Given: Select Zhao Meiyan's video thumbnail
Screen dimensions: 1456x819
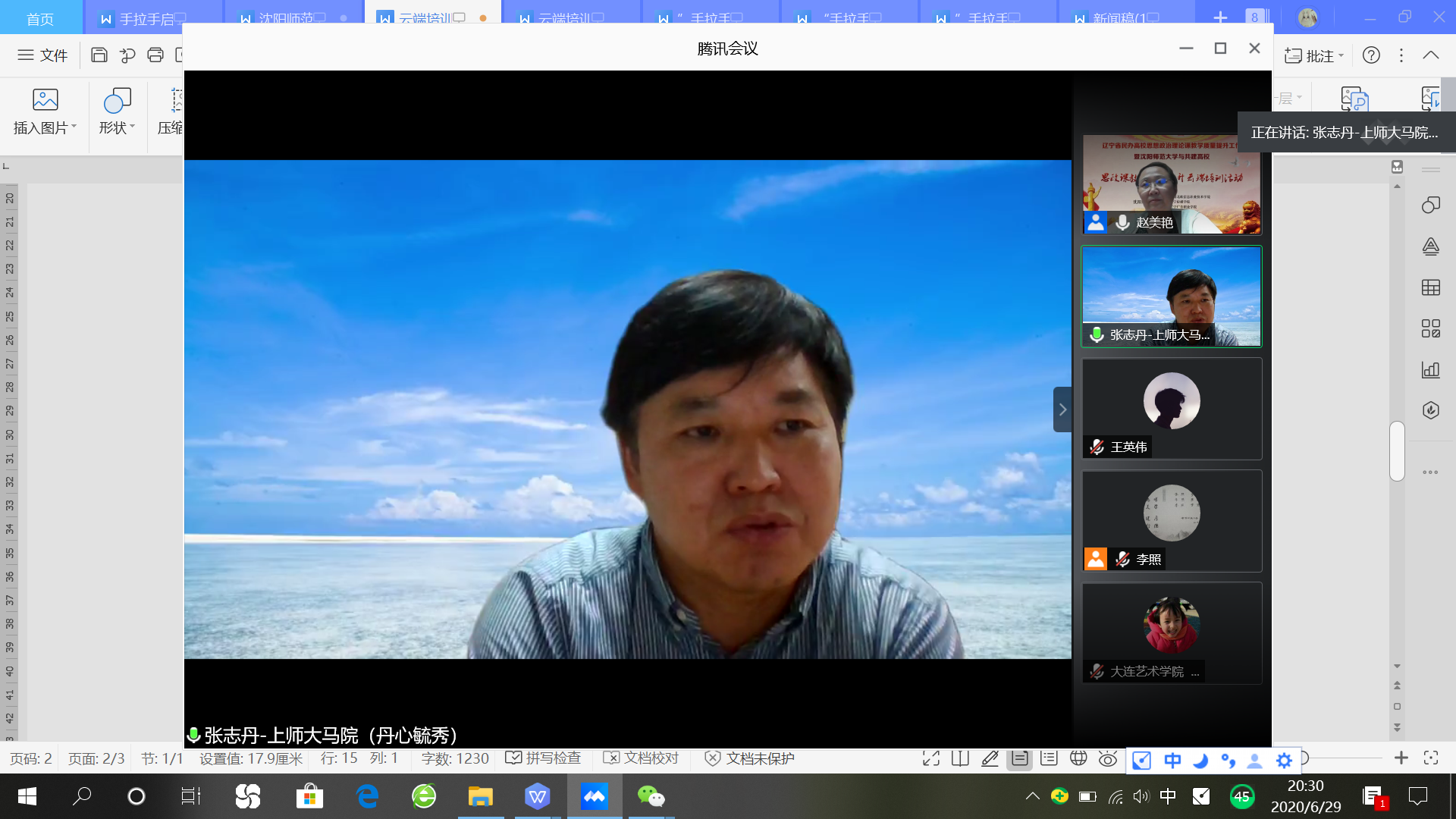Looking at the screenshot, I should point(1172,184).
